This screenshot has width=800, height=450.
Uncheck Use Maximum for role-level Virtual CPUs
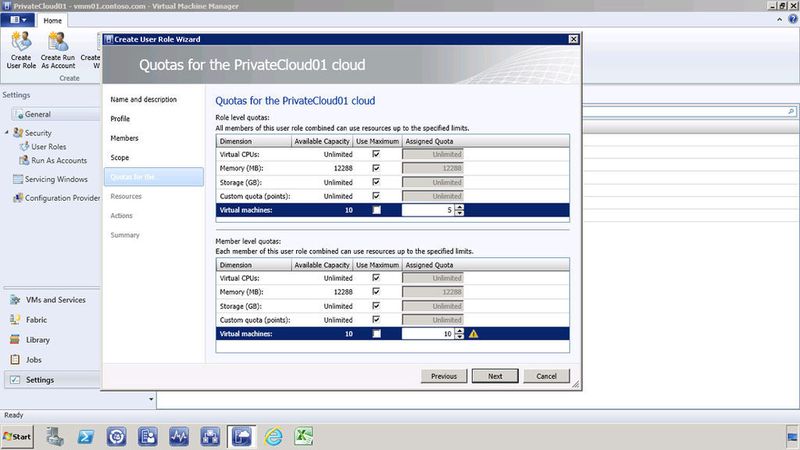coord(376,154)
